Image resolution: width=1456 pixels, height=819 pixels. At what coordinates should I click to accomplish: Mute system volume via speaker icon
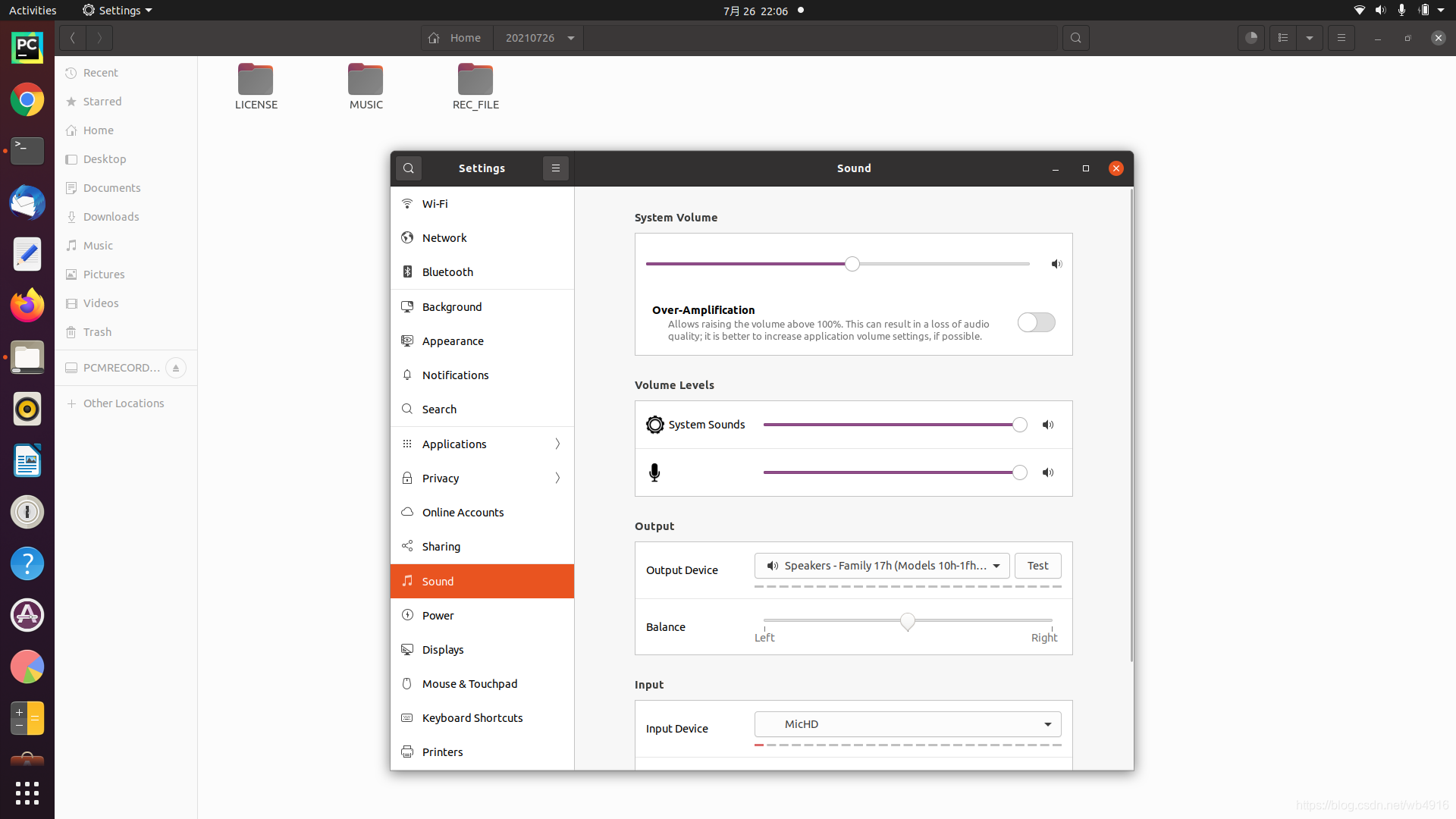point(1056,264)
